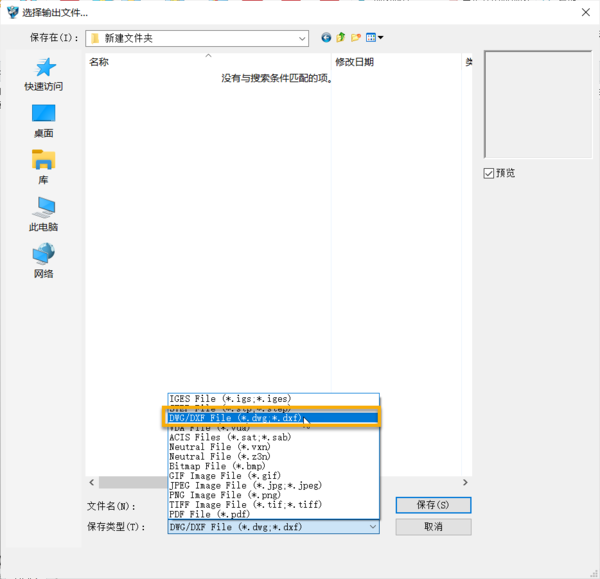Click the horizontal scrollbar left arrow

click(92, 482)
